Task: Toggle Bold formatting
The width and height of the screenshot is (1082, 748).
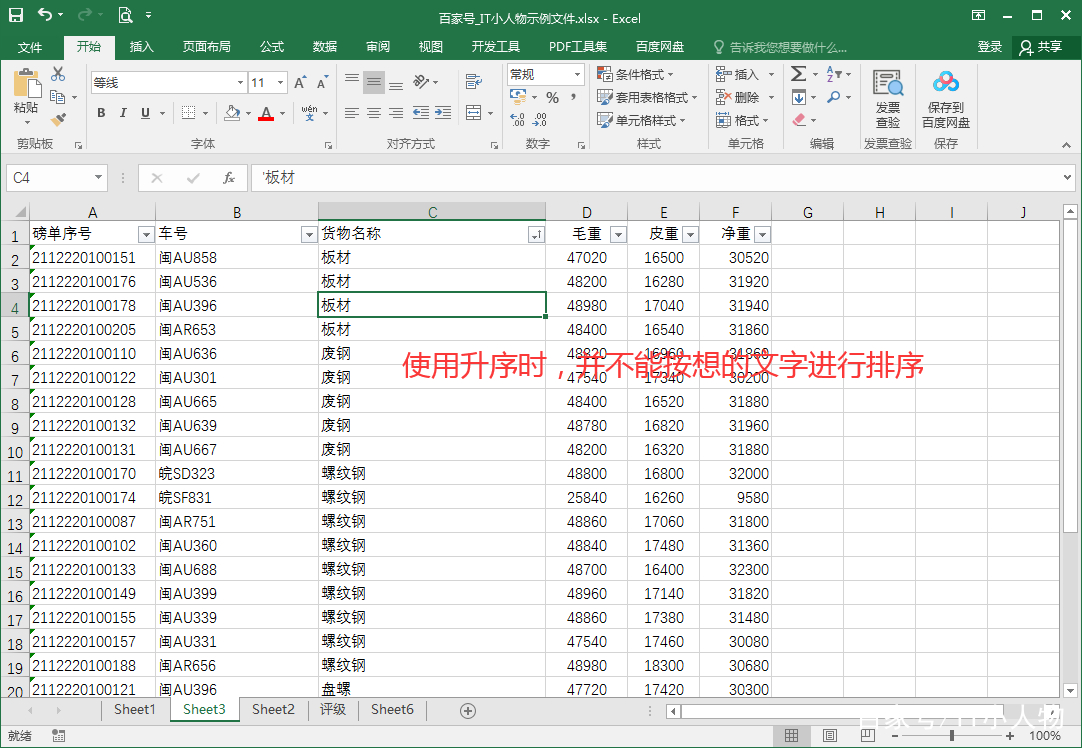Action: (x=101, y=112)
